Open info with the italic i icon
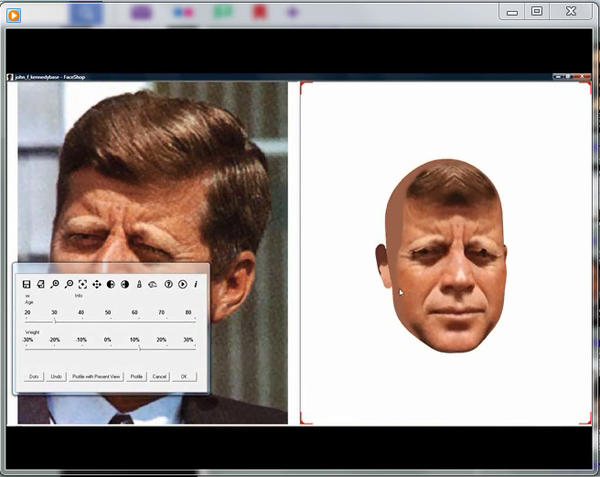 pos(196,284)
